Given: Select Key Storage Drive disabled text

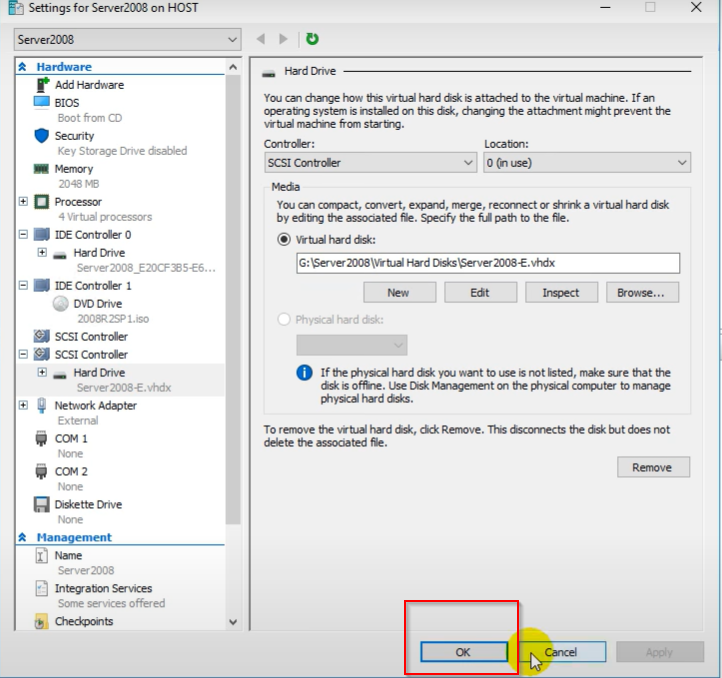Looking at the screenshot, I should [122, 151].
